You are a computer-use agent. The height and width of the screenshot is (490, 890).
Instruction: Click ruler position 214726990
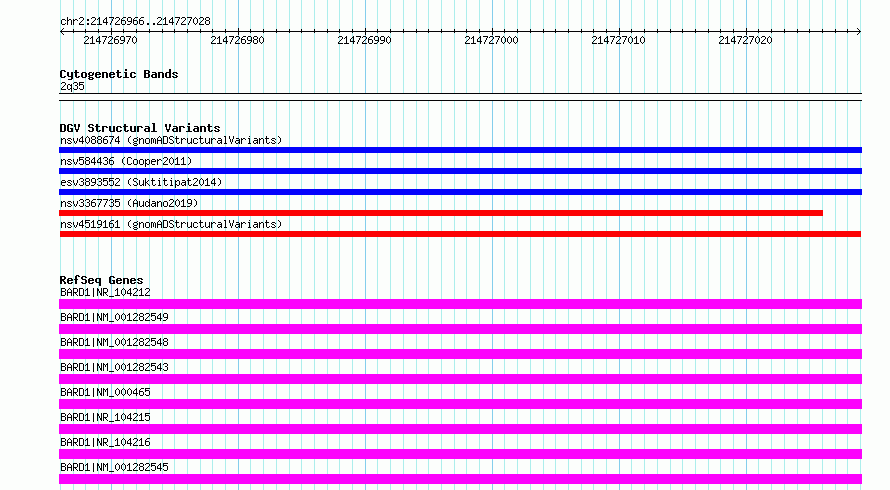[364, 40]
